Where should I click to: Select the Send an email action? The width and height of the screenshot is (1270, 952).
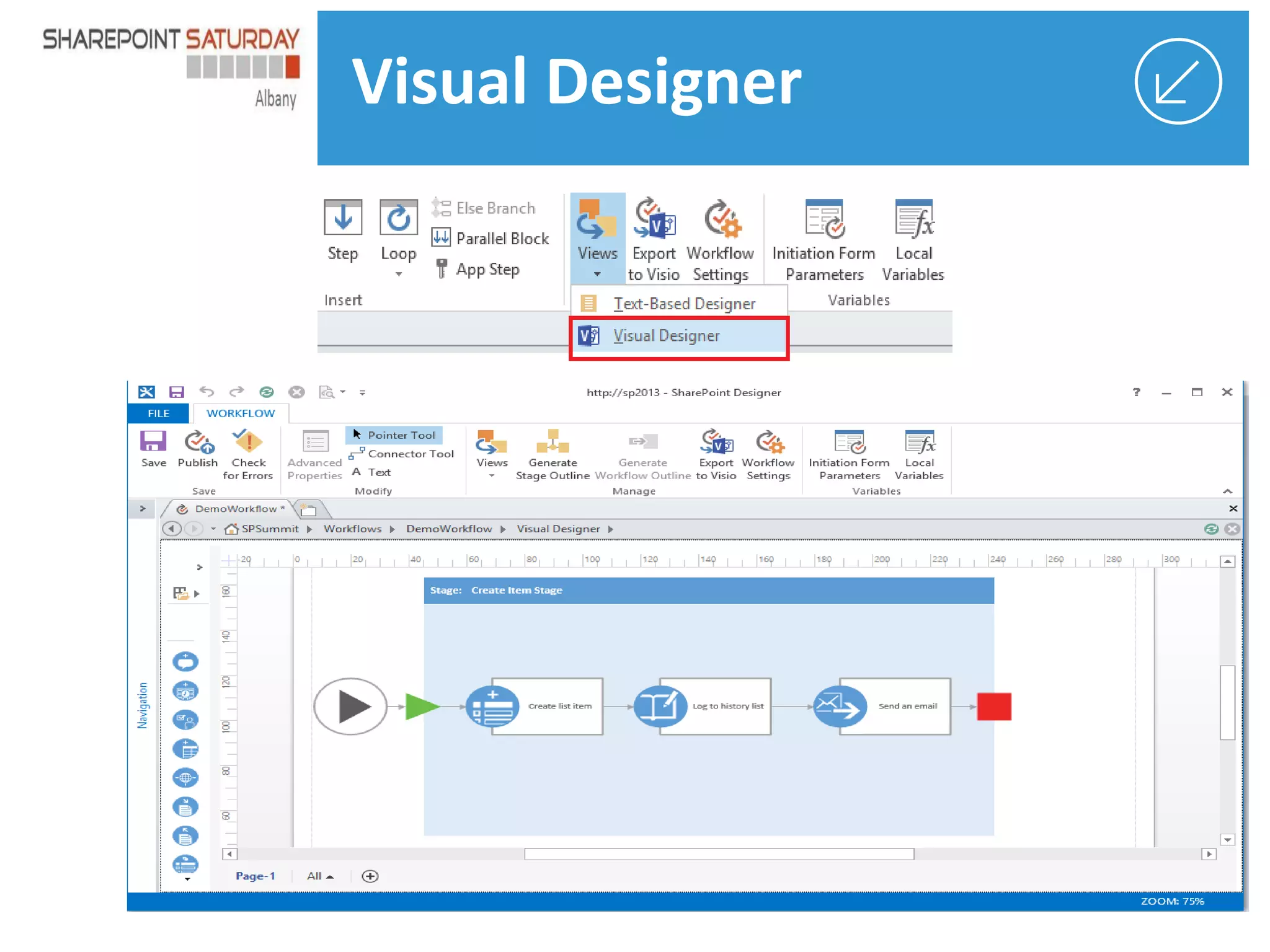(882, 707)
